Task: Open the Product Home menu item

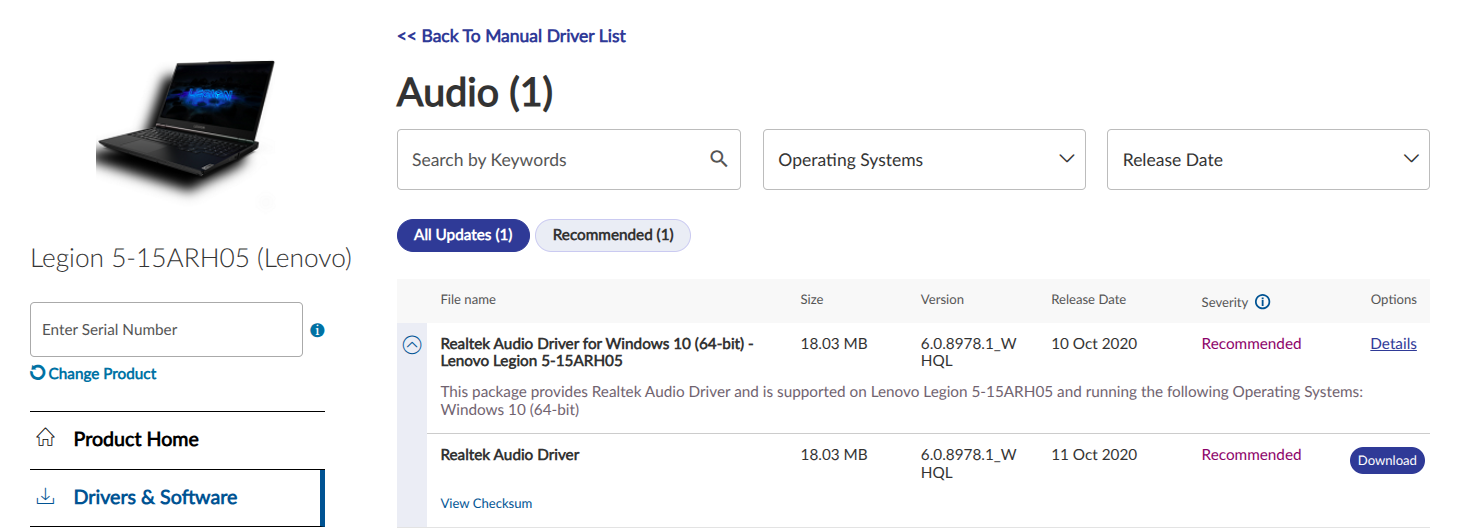Action: point(136,439)
